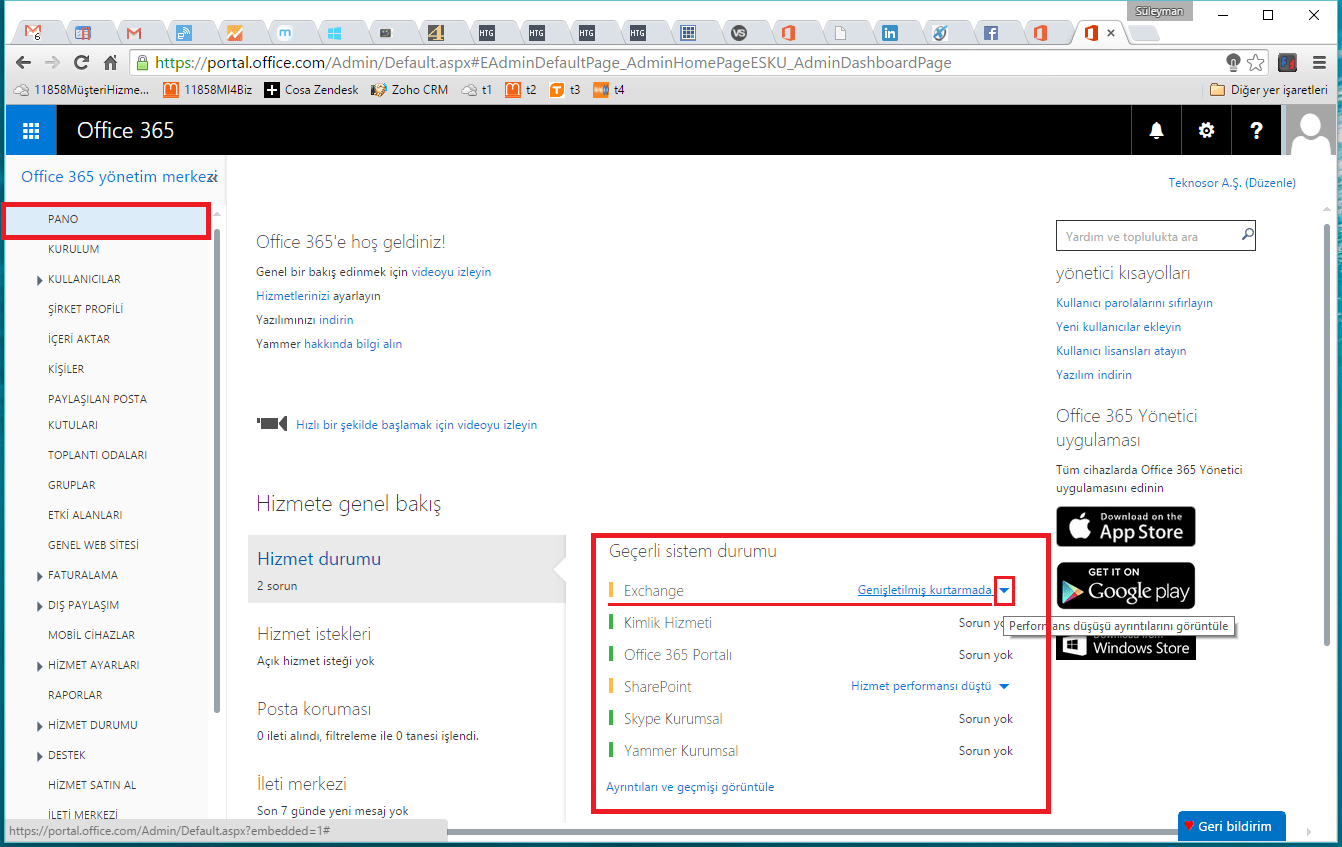Open Ayrıntıları ve geçmişi görüntüle link

688,786
